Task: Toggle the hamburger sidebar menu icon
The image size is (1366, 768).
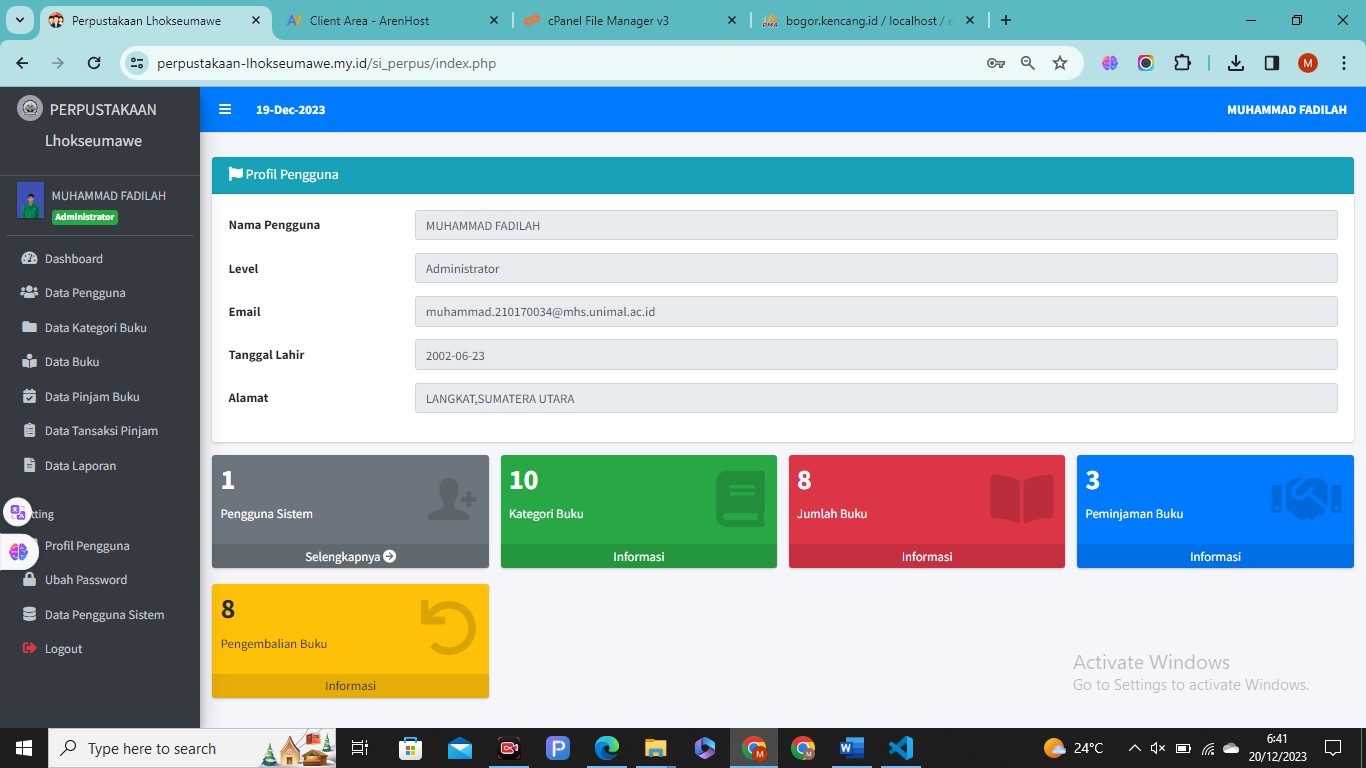Action: (225, 110)
